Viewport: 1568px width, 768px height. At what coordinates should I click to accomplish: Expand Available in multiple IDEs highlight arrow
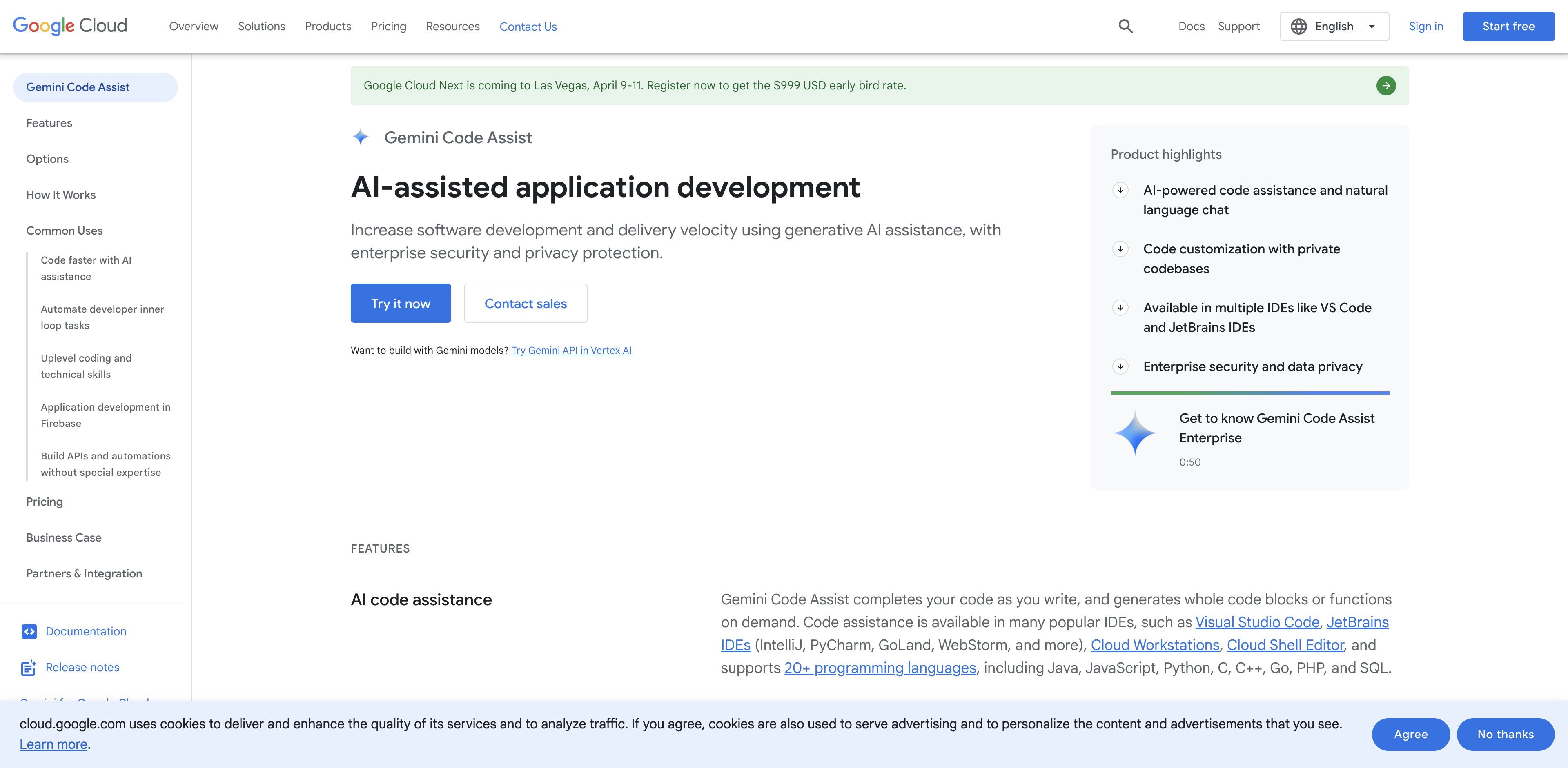[1120, 308]
